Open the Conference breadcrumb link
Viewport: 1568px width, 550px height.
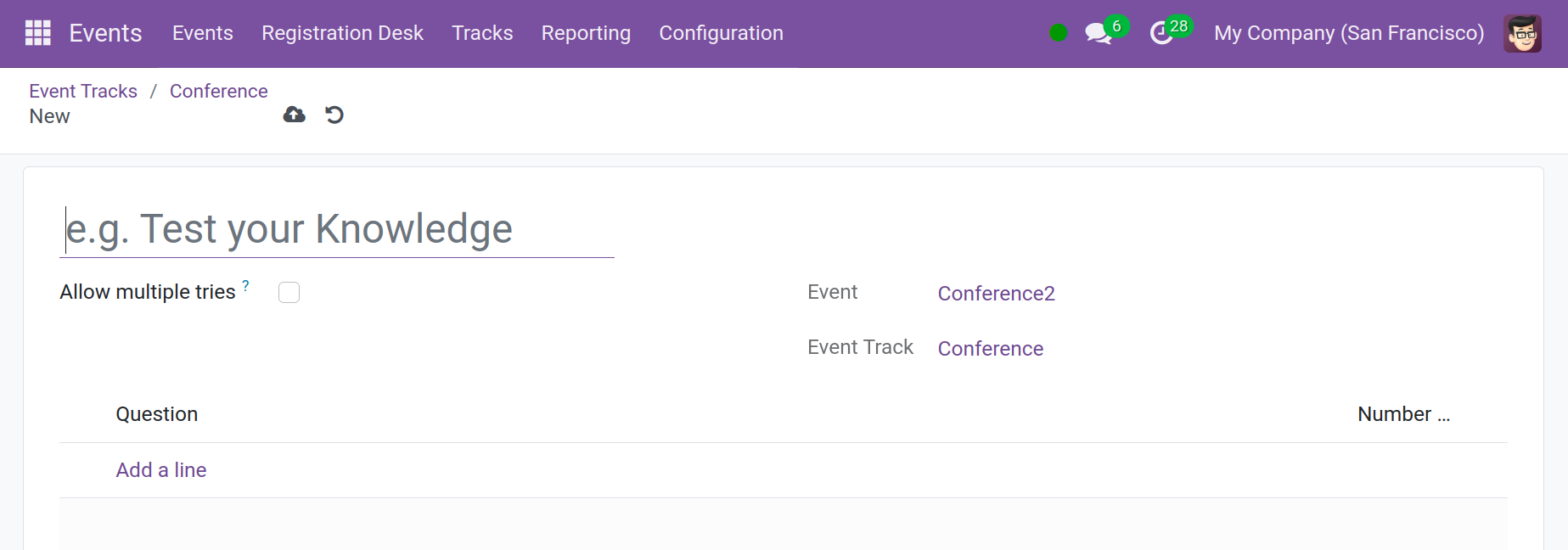point(218,91)
